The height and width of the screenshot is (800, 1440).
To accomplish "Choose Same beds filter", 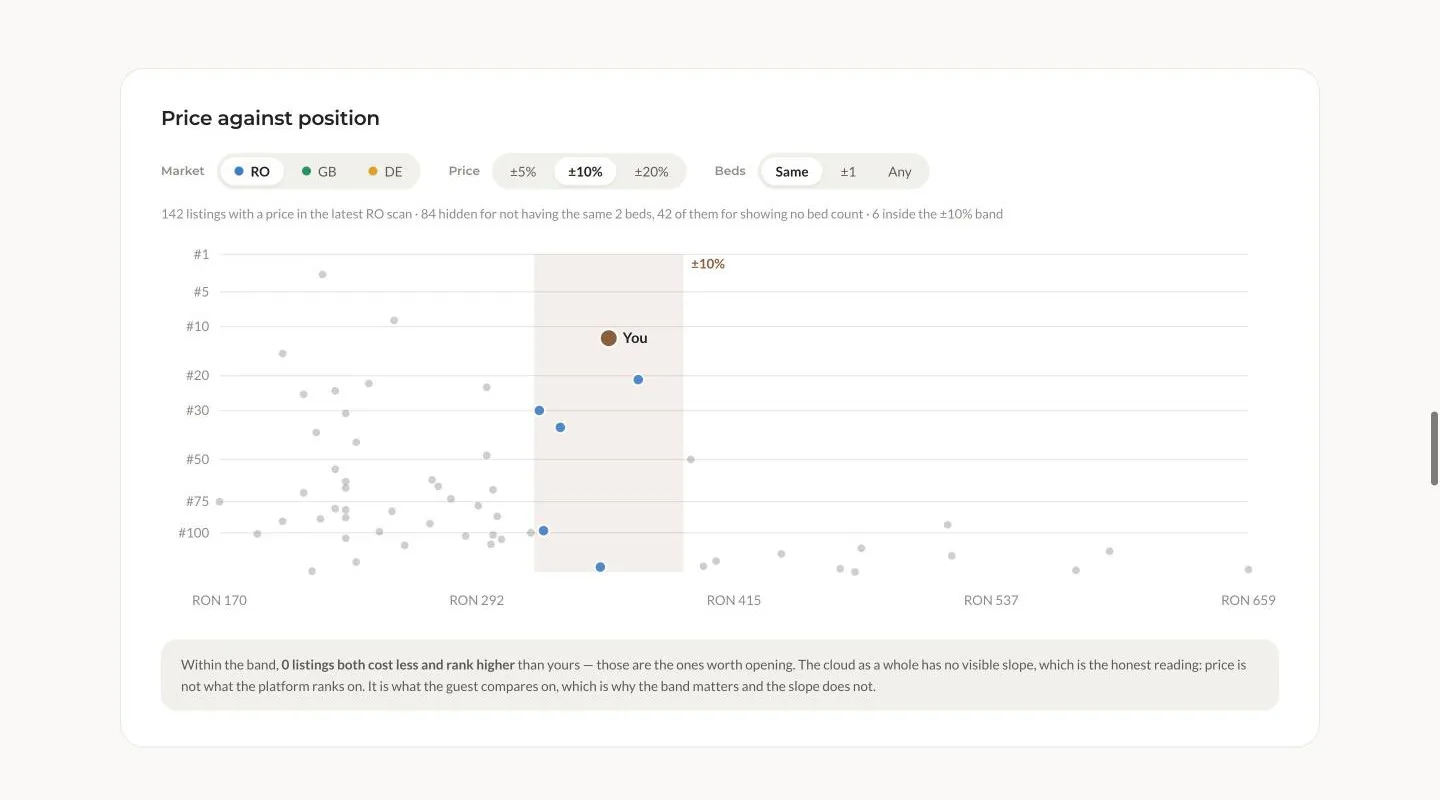I will click(791, 171).
